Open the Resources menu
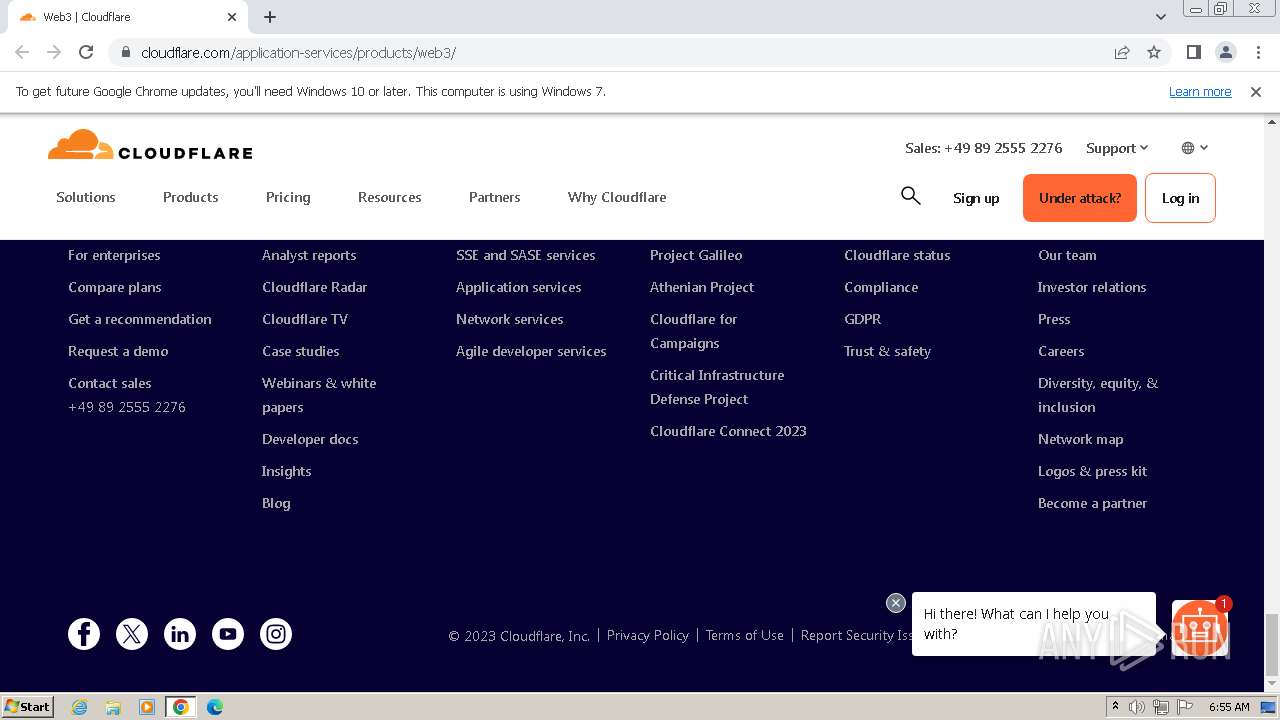Screen dimensions: 1280x720 tap(390, 197)
